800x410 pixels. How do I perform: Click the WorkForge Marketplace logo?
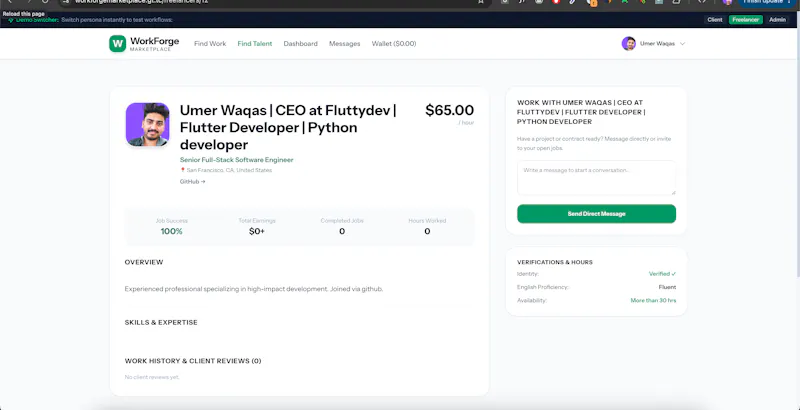click(x=144, y=44)
